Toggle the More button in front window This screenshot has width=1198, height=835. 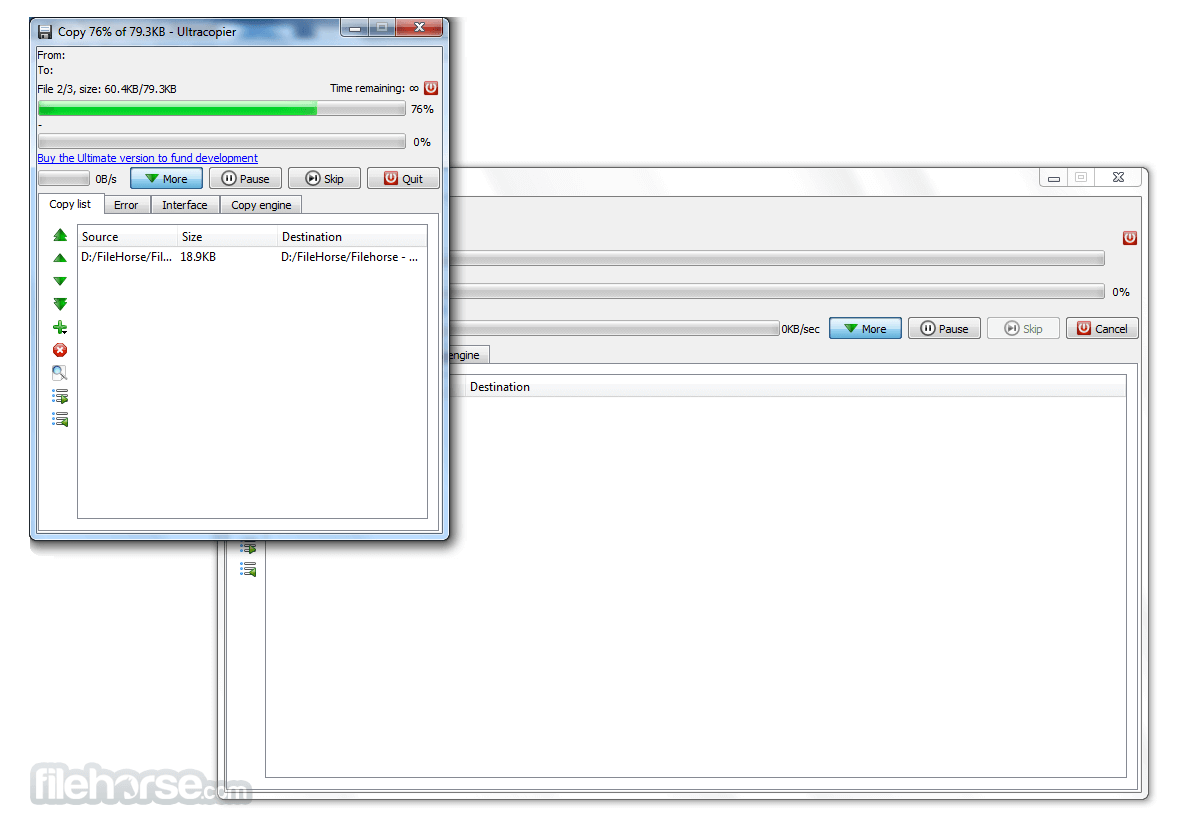pyautogui.click(x=167, y=178)
